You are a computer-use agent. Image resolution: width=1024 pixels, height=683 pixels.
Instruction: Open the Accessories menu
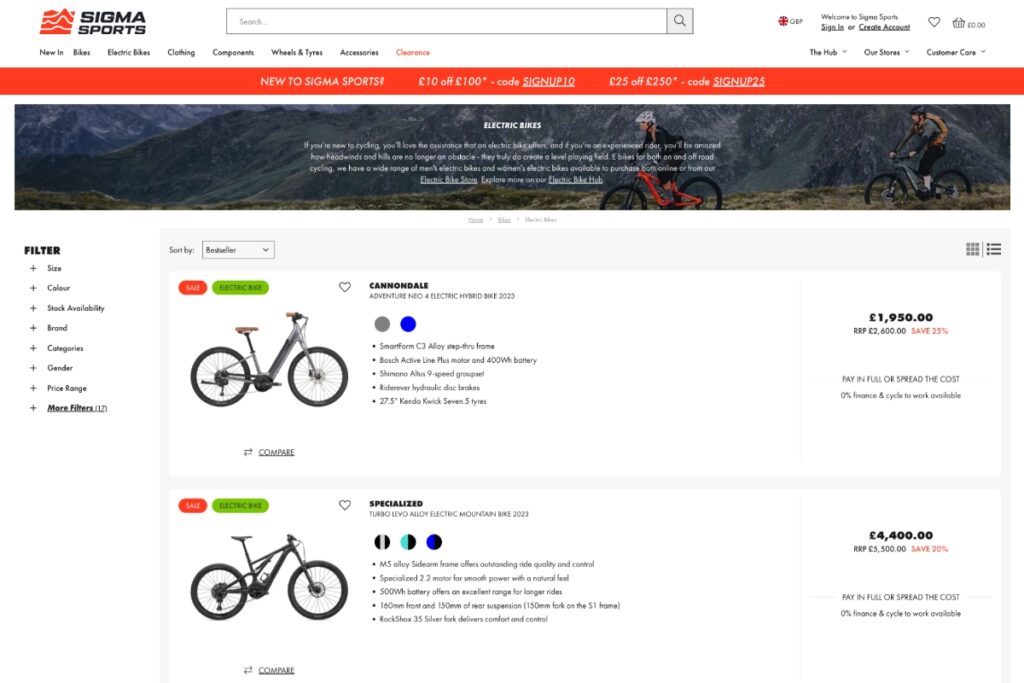[x=359, y=52]
